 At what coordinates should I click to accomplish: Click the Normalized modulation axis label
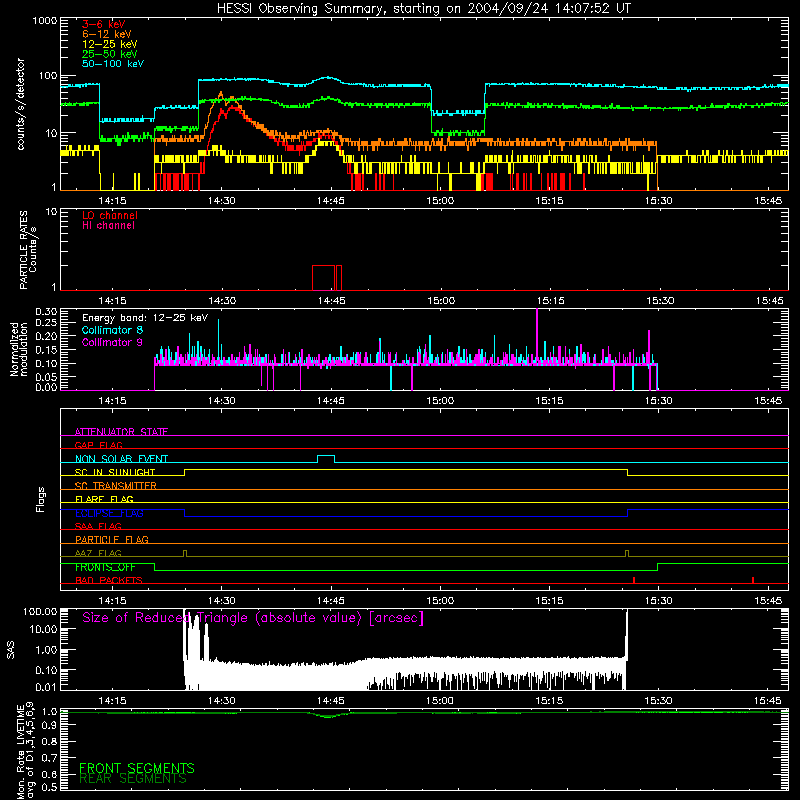tap(19, 349)
